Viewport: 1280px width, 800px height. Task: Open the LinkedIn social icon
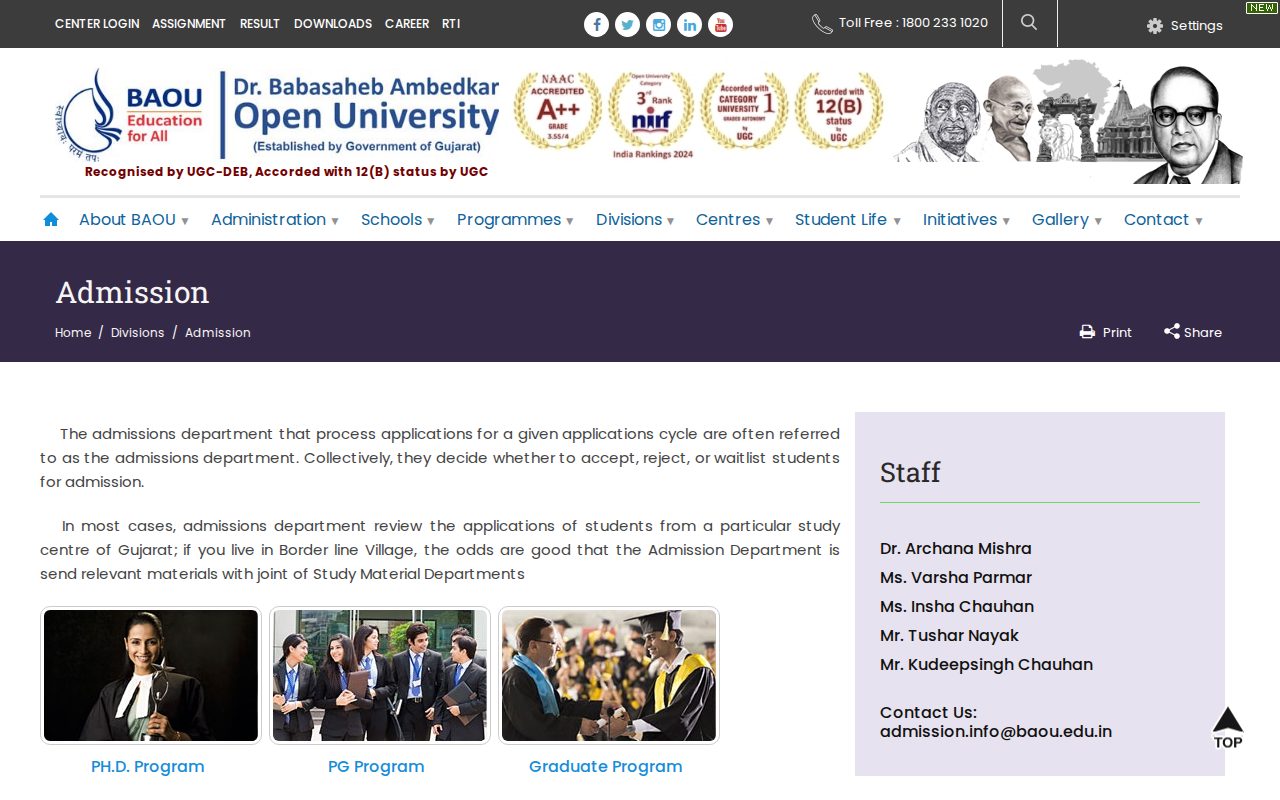[689, 25]
